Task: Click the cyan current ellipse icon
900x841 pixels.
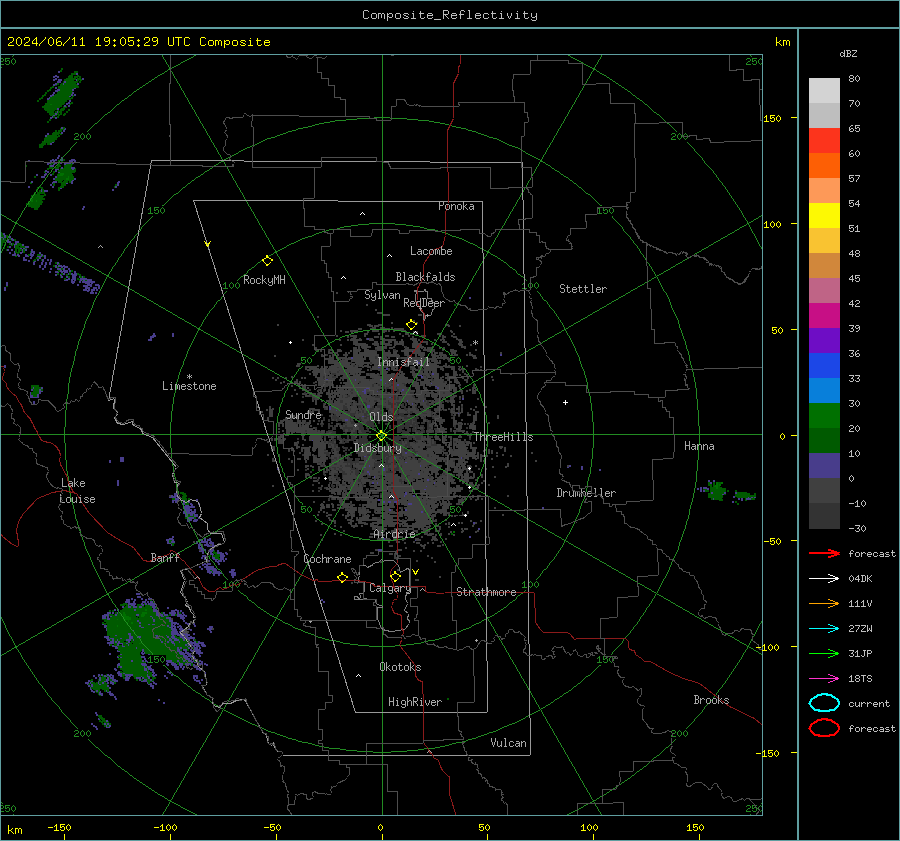Action: pyautogui.click(x=824, y=703)
